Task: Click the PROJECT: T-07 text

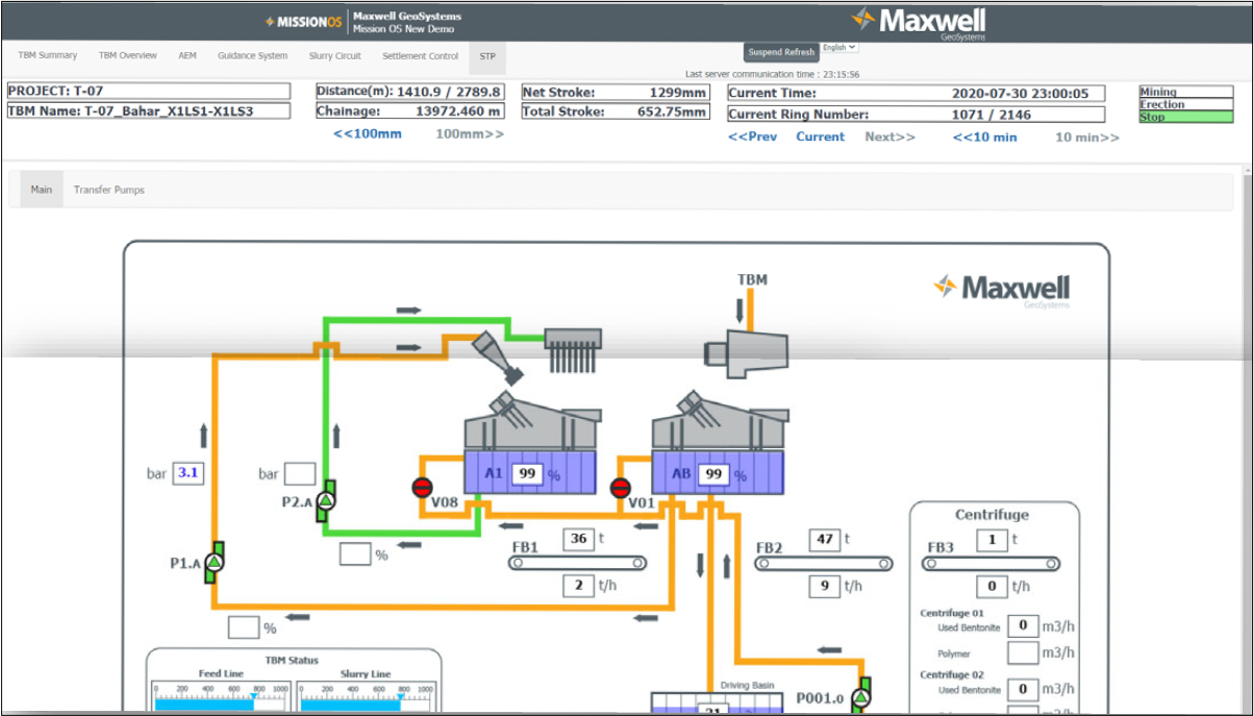Action: pos(55,91)
